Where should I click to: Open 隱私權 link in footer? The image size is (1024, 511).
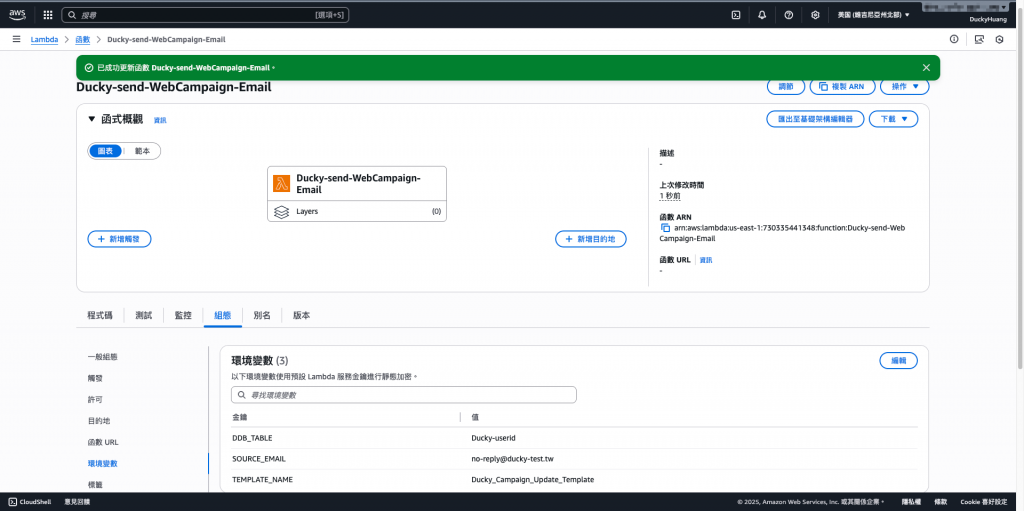click(x=911, y=502)
